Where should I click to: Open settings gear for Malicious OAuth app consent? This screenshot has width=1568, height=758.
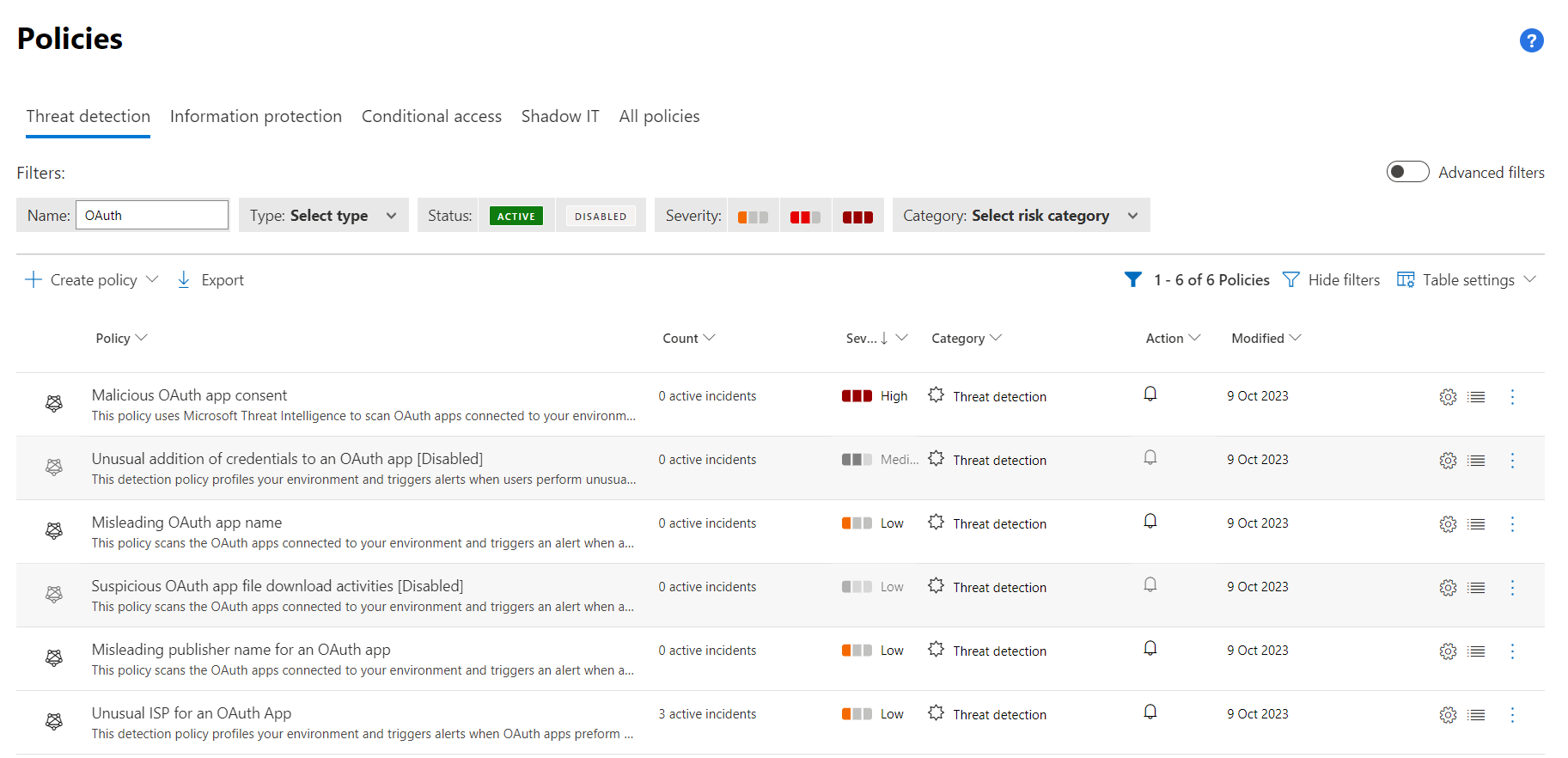click(1448, 397)
